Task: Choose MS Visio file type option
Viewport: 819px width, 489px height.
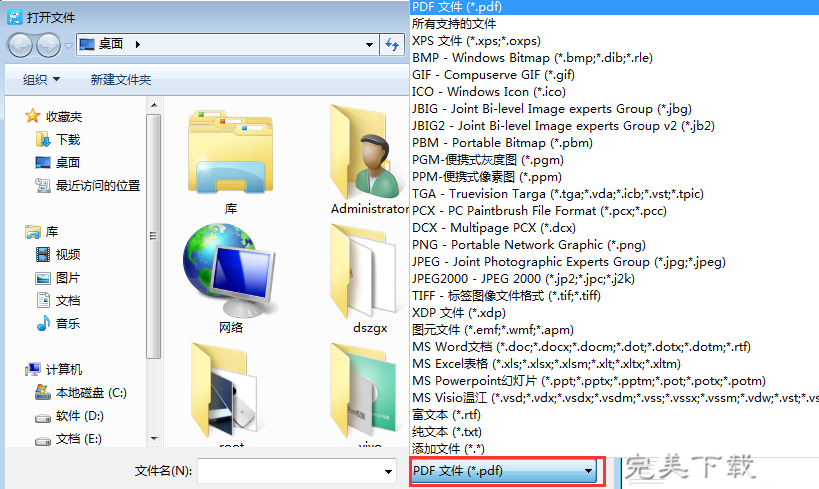Action: [x=614, y=398]
